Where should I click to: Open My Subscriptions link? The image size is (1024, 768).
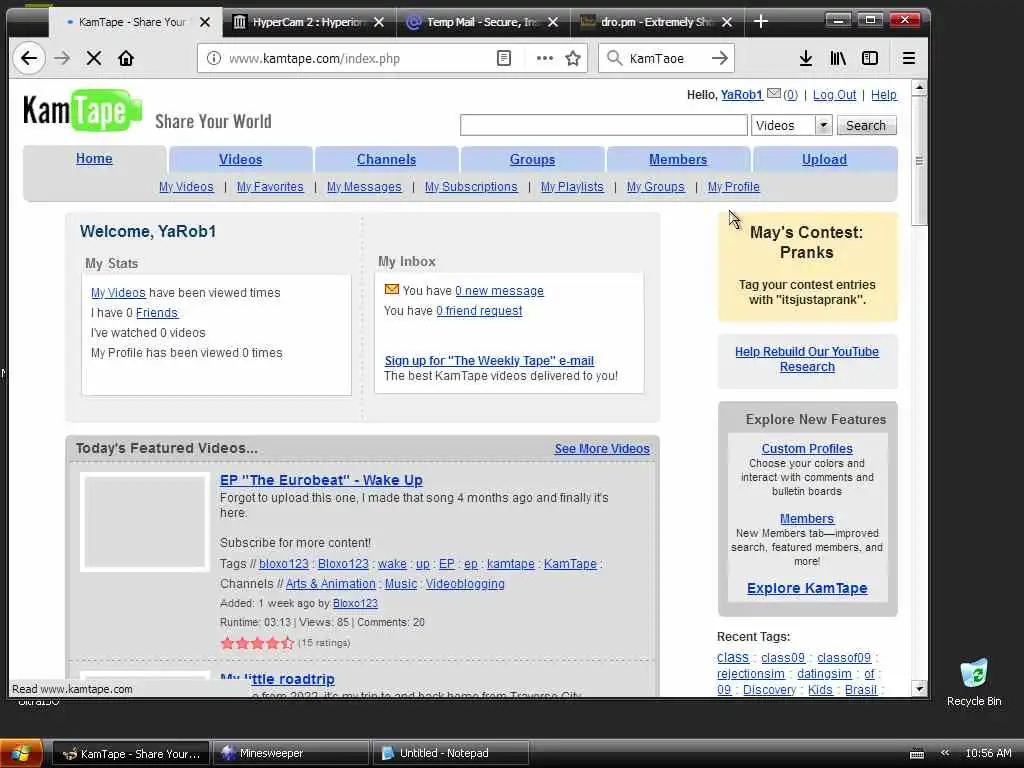(x=471, y=187)
